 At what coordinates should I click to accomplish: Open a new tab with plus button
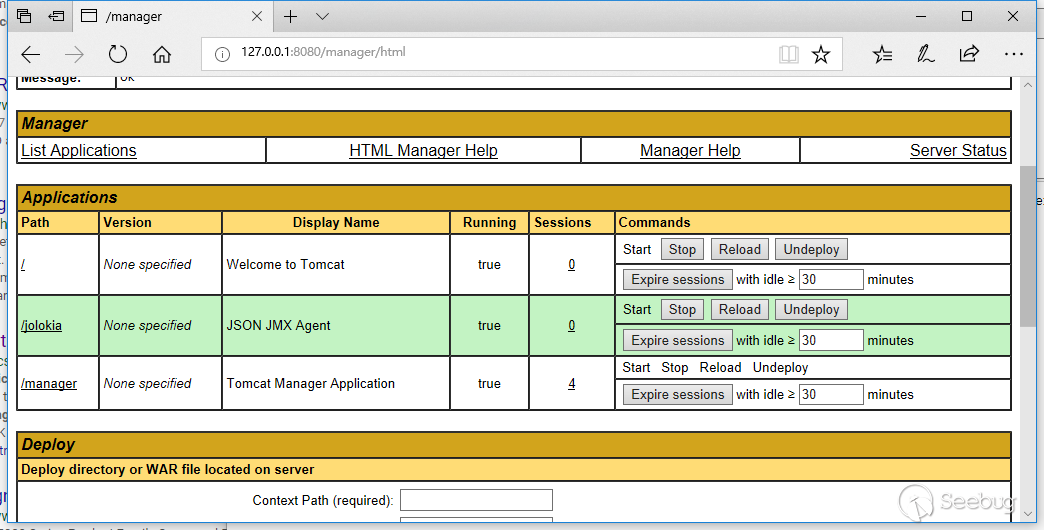291,16
